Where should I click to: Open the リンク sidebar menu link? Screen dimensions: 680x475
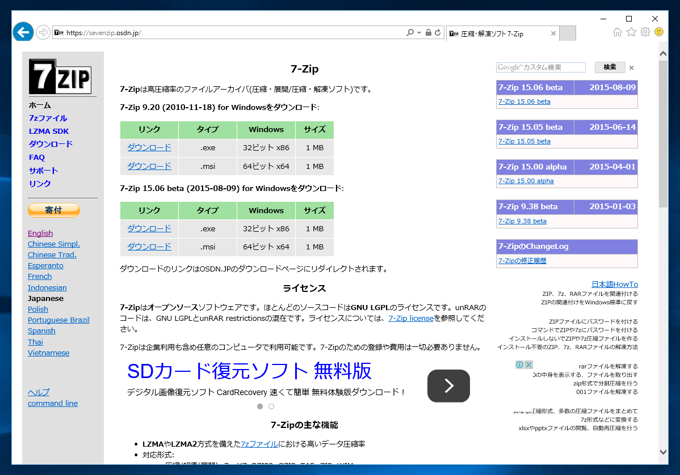pos(40,183)
